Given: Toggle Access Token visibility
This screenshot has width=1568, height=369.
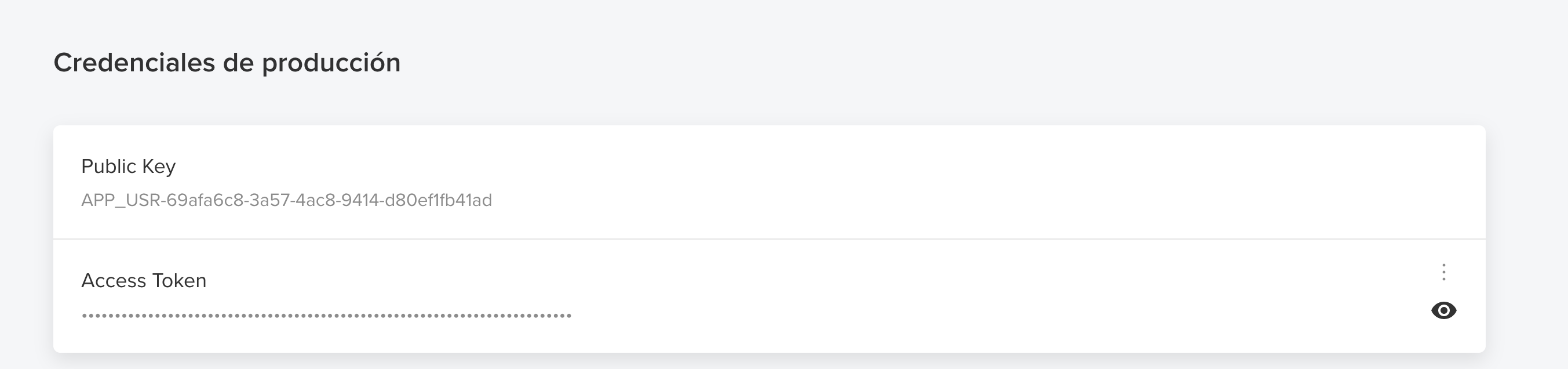Looking at the screenshot, I should (x=1443, y=310).
